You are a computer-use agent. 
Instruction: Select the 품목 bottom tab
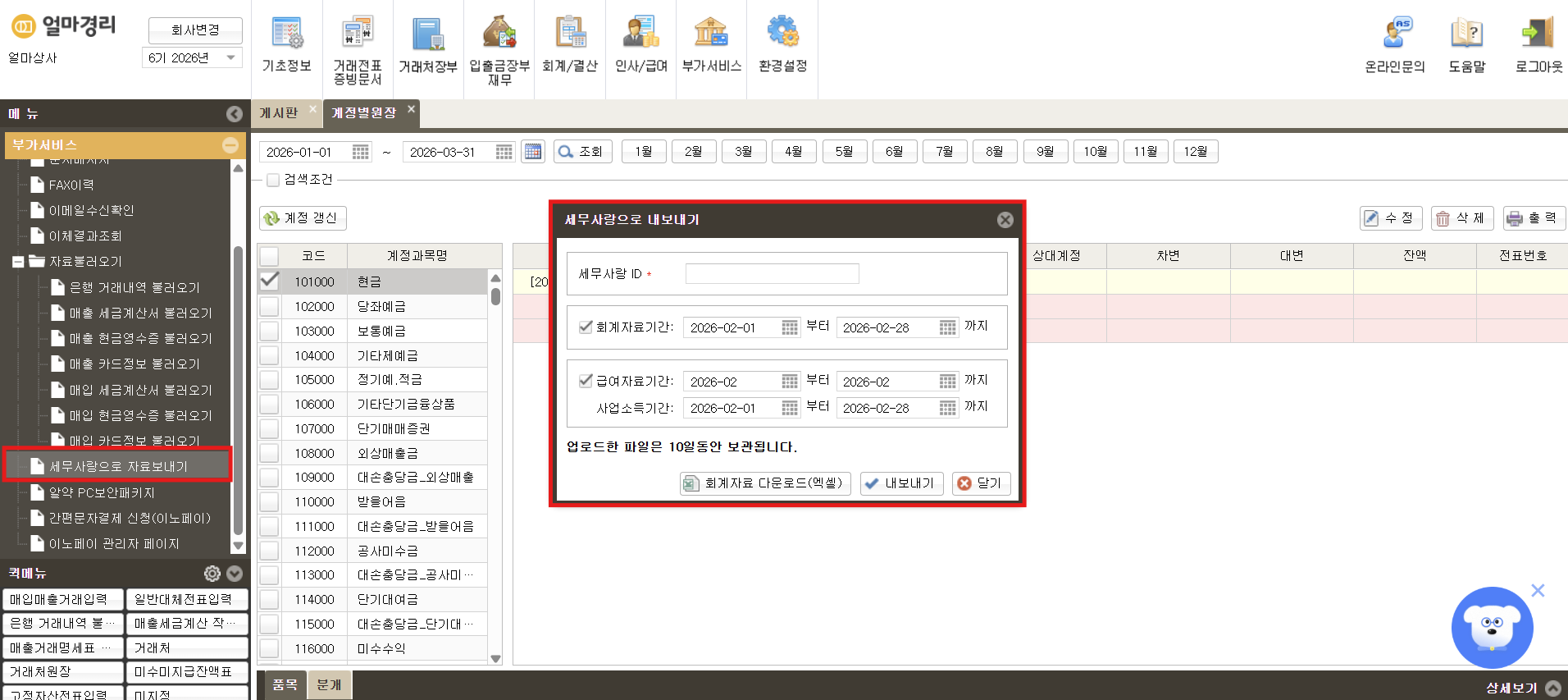(x=285, y=684)
